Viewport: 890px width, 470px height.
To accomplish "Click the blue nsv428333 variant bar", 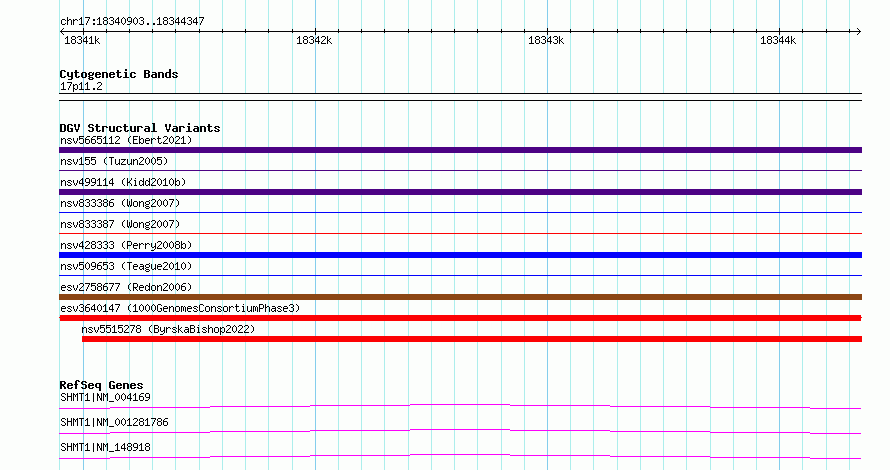I will 460,255.
